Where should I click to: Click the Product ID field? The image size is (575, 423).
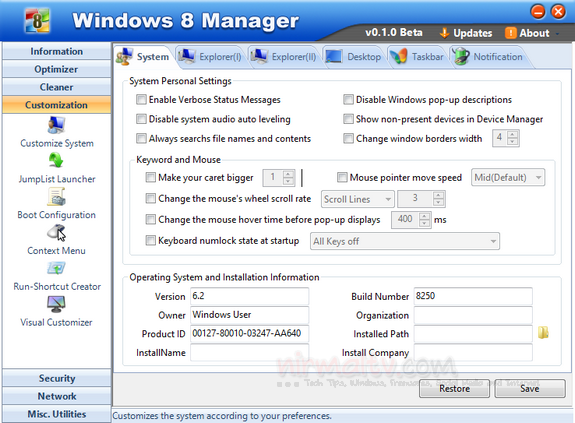click(249, 333)
